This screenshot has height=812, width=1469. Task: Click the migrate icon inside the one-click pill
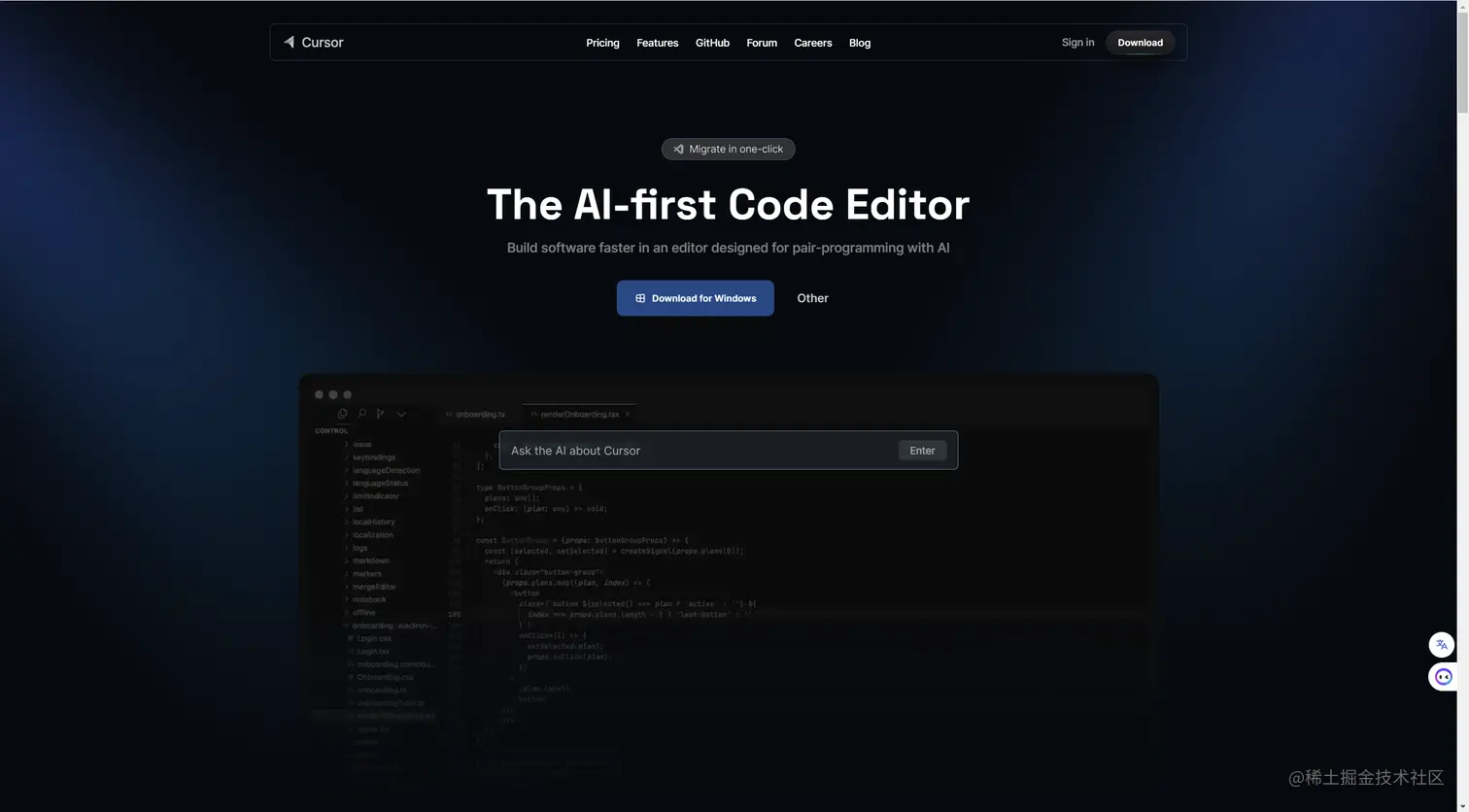pyautogui.click(x=678, y=149)
